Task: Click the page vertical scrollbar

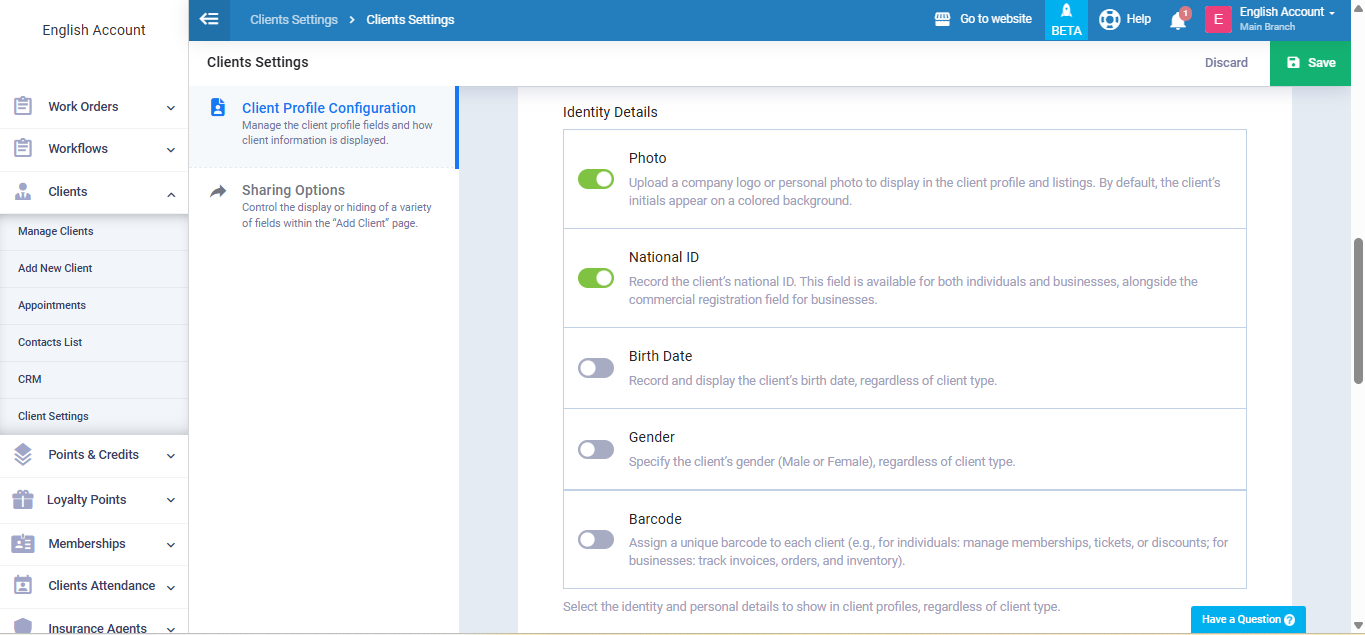Action: click(x=1357, y=310)
